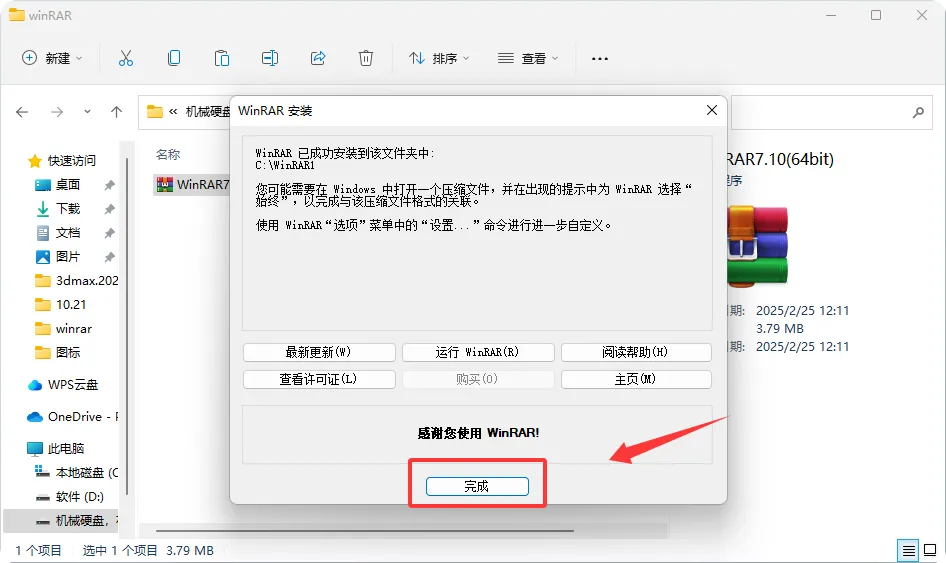
Task: Click the Paste clipboard icon
Action: 222,59
